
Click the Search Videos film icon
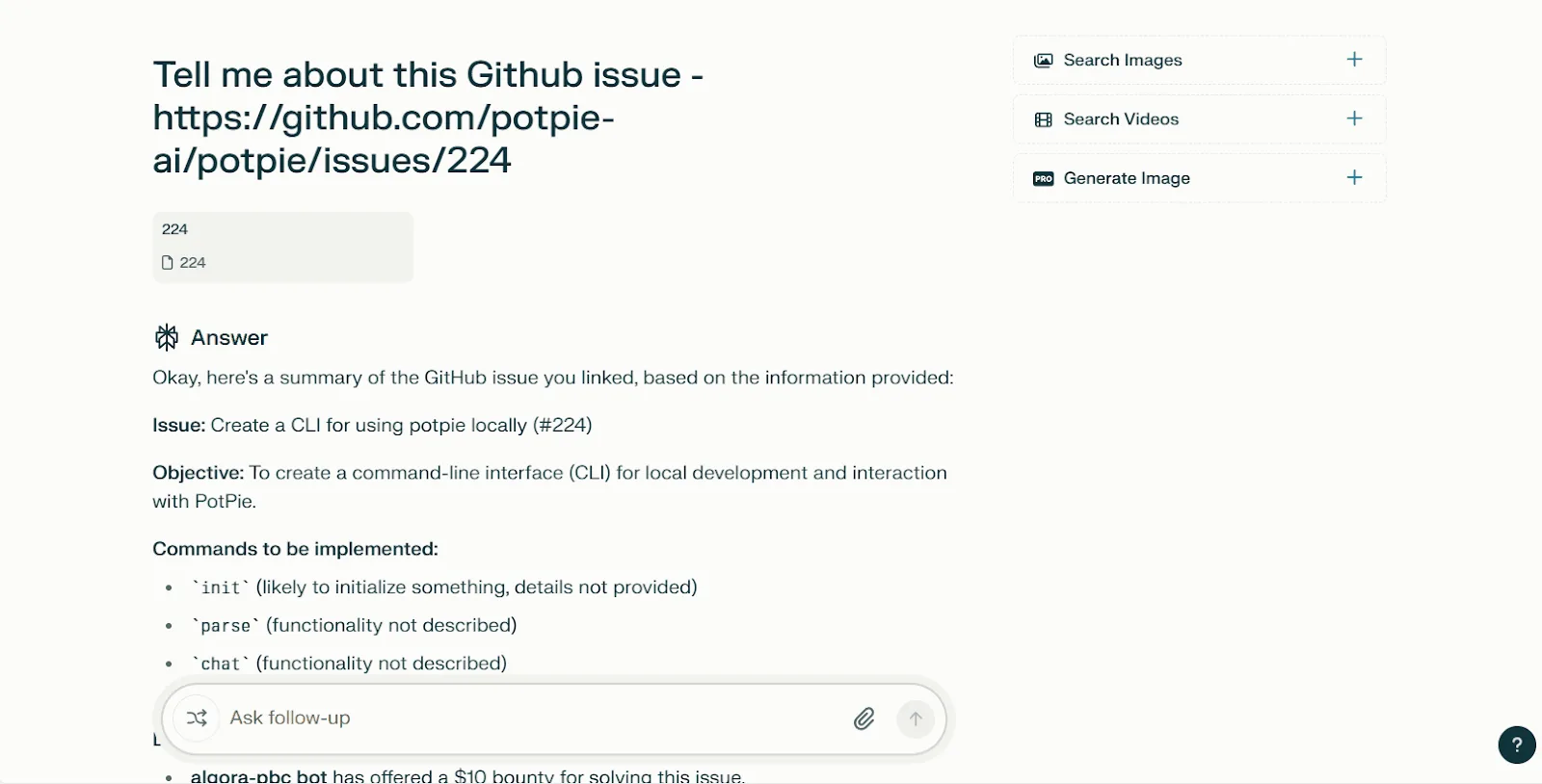click(1043, 119)
